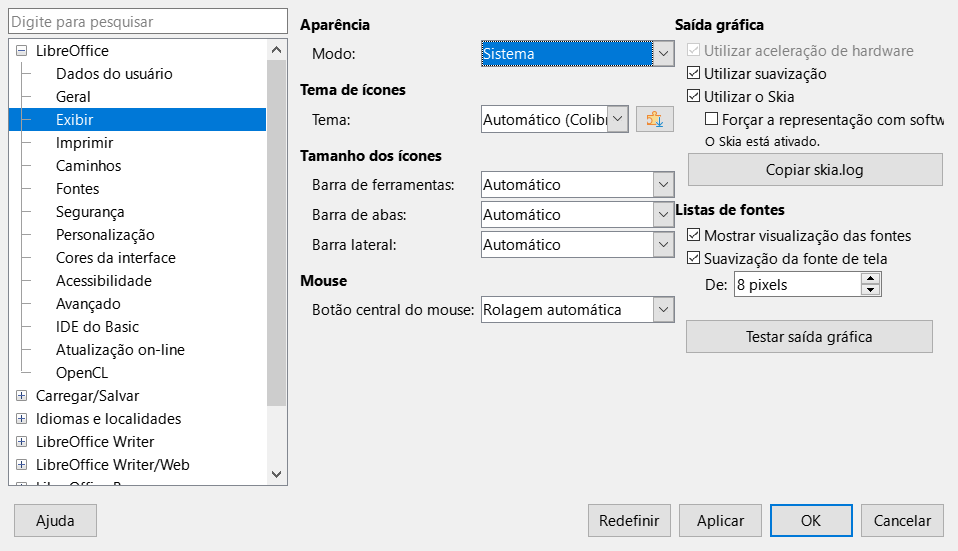958x551 pixels.
Task: Expand the Idiomas e localidades node
Action: pos(21,418)
